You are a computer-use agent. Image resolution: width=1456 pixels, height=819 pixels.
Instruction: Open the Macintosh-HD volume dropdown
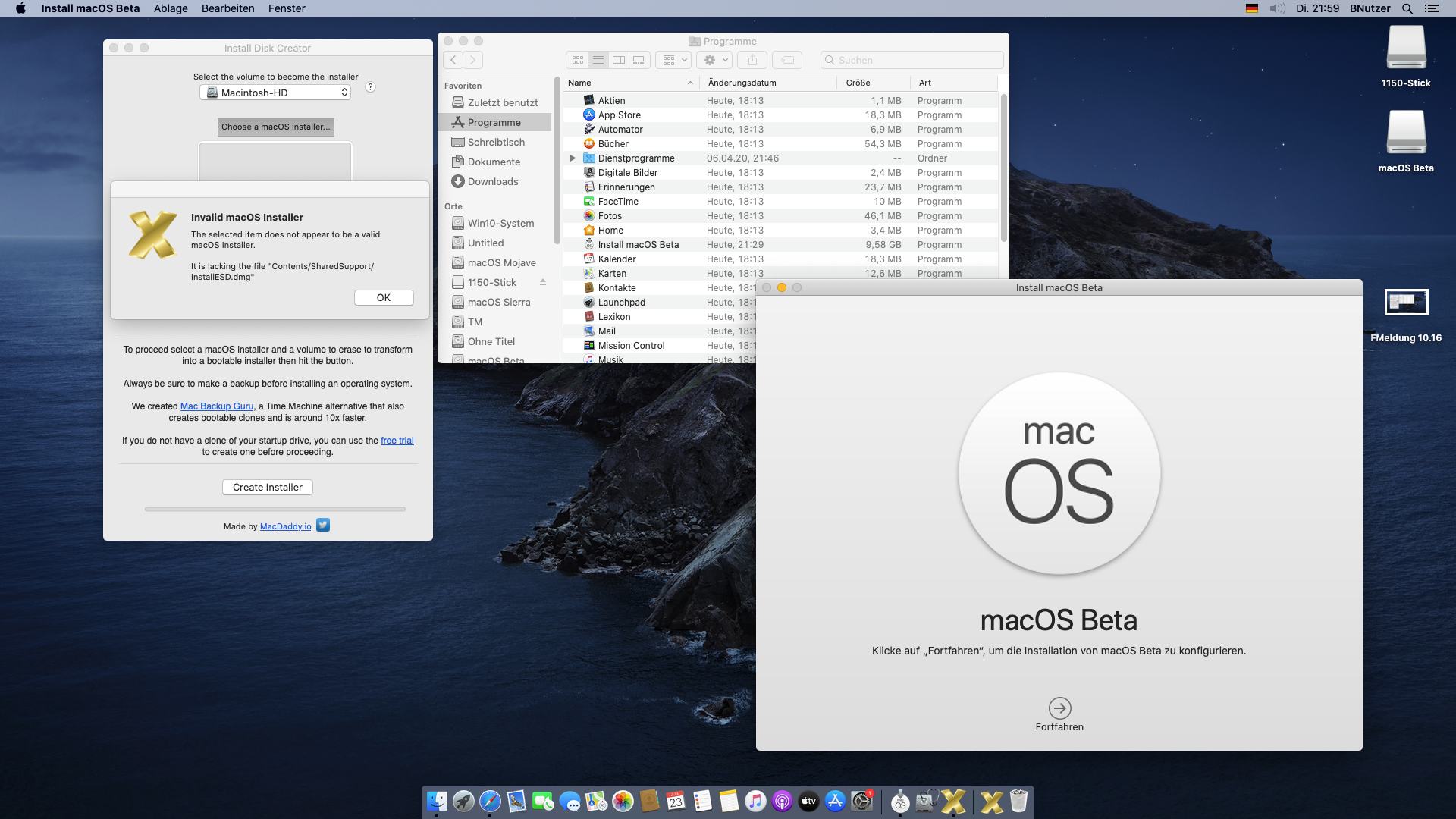tap(275, 93)
